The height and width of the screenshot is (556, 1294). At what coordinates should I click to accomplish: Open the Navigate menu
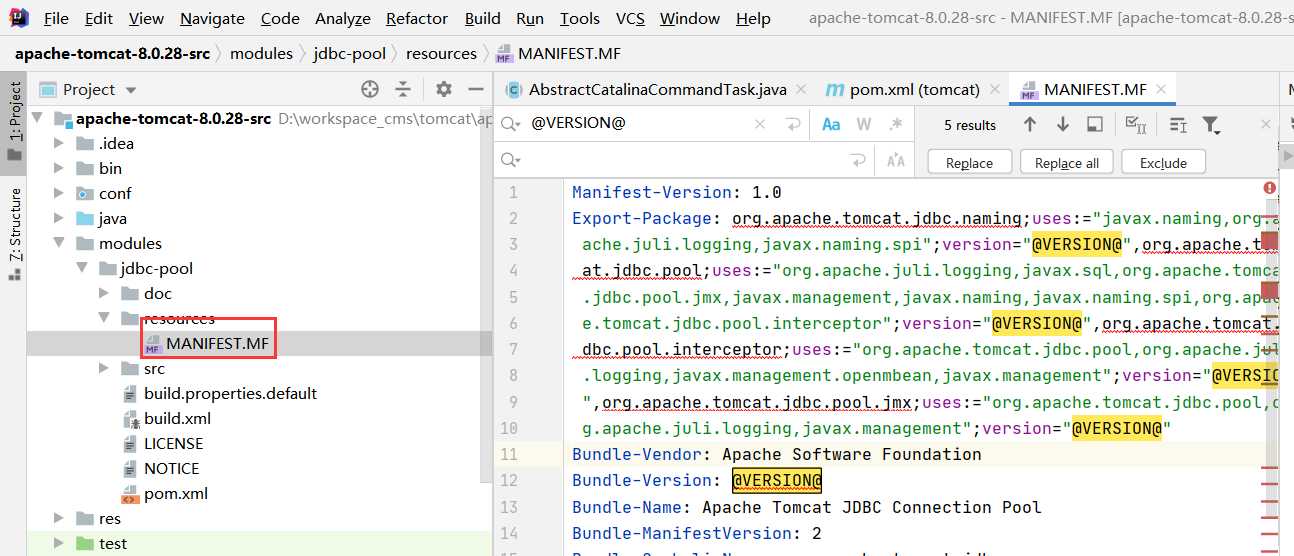coord(212,18)
